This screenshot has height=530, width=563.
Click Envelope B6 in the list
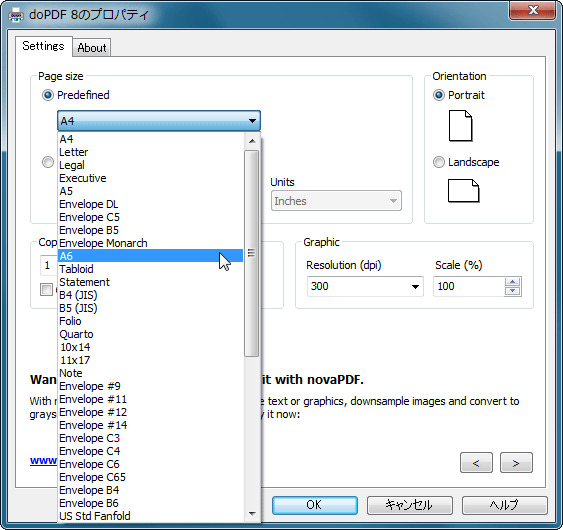coord(150,503)
